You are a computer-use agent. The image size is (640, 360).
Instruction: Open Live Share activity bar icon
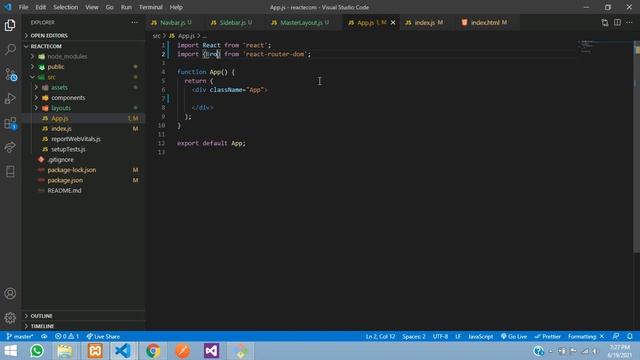(x=10, y=147)
